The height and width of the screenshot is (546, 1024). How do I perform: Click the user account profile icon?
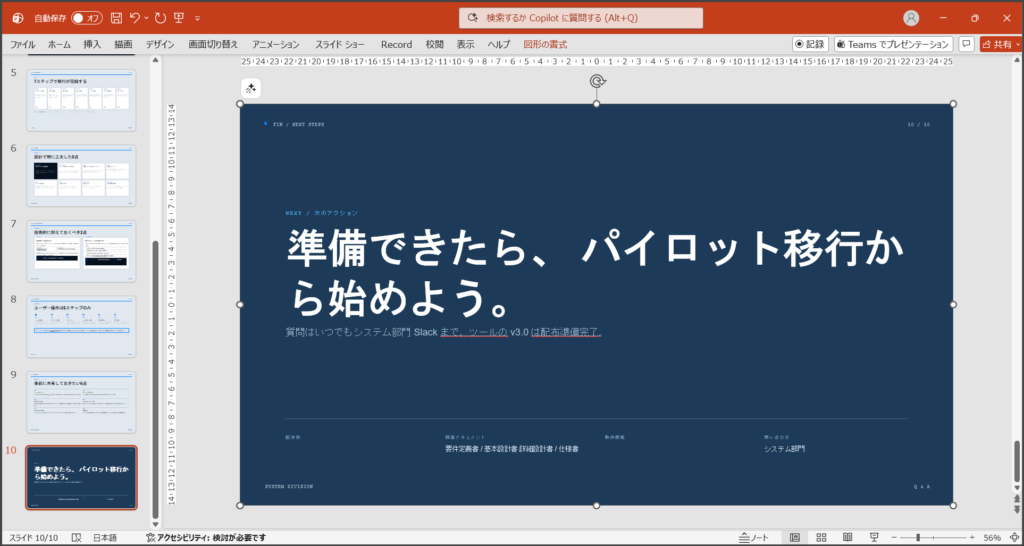911,18
